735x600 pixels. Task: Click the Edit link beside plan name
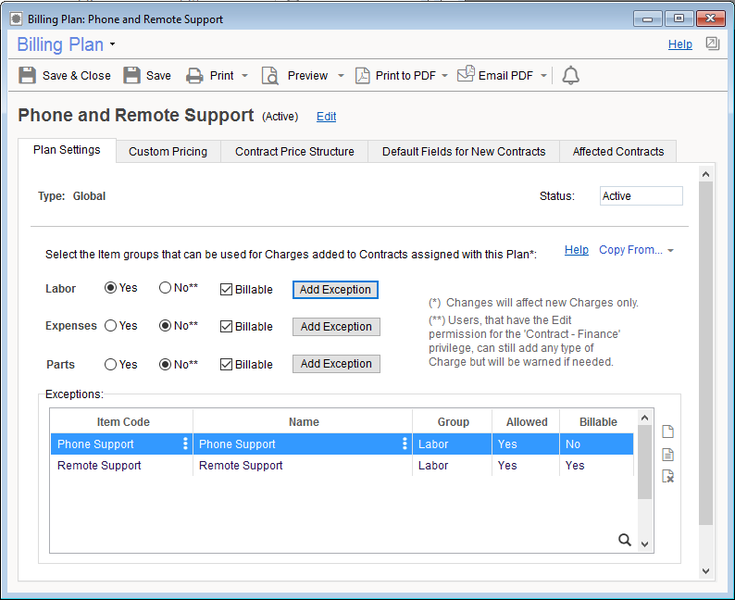[x=326, y=117]
